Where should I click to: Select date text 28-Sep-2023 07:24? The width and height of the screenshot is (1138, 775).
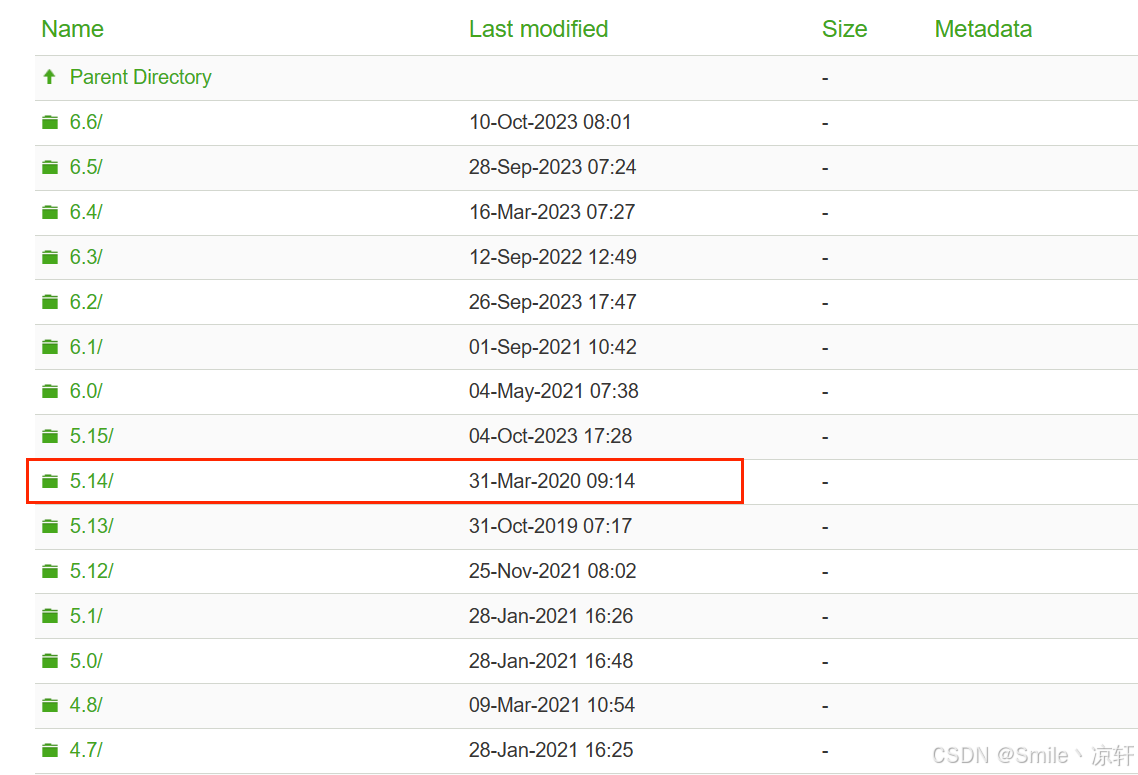[552, 167]
